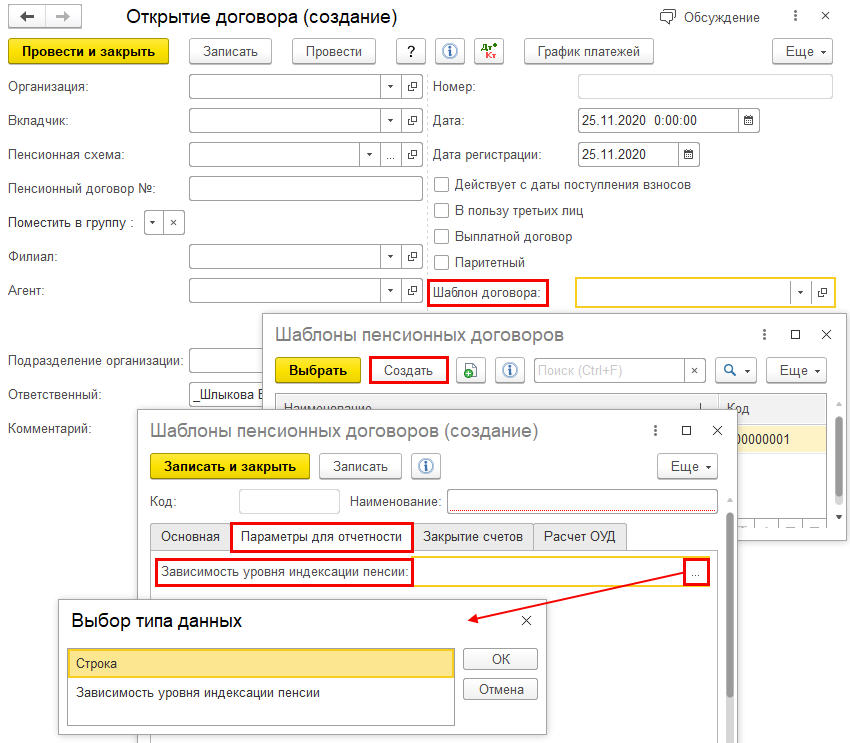
Task: Click OK in Выбор типа данных dialog
Action: [x=500, y=659]
